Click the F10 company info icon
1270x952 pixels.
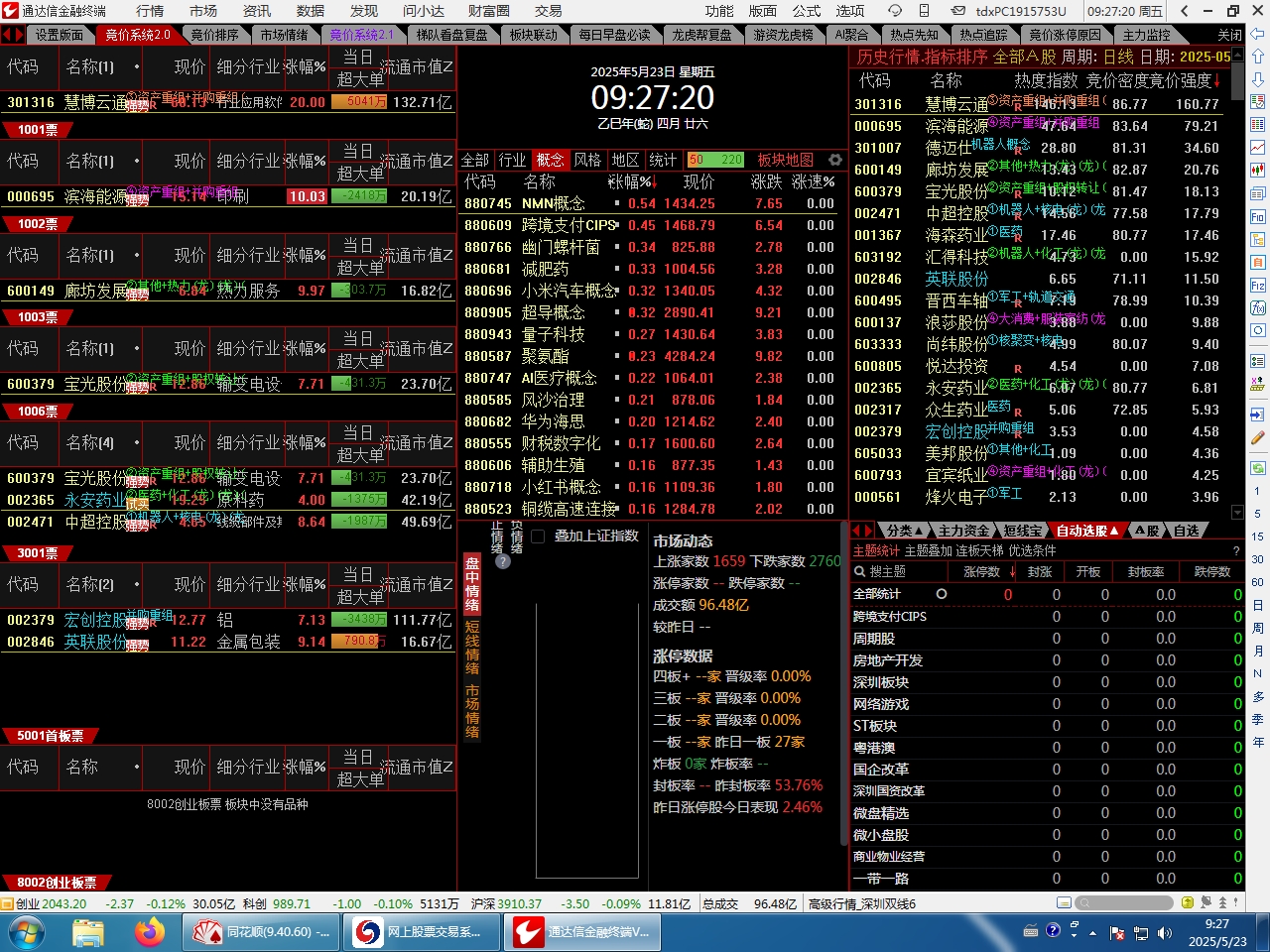[x=1258, y=216]
